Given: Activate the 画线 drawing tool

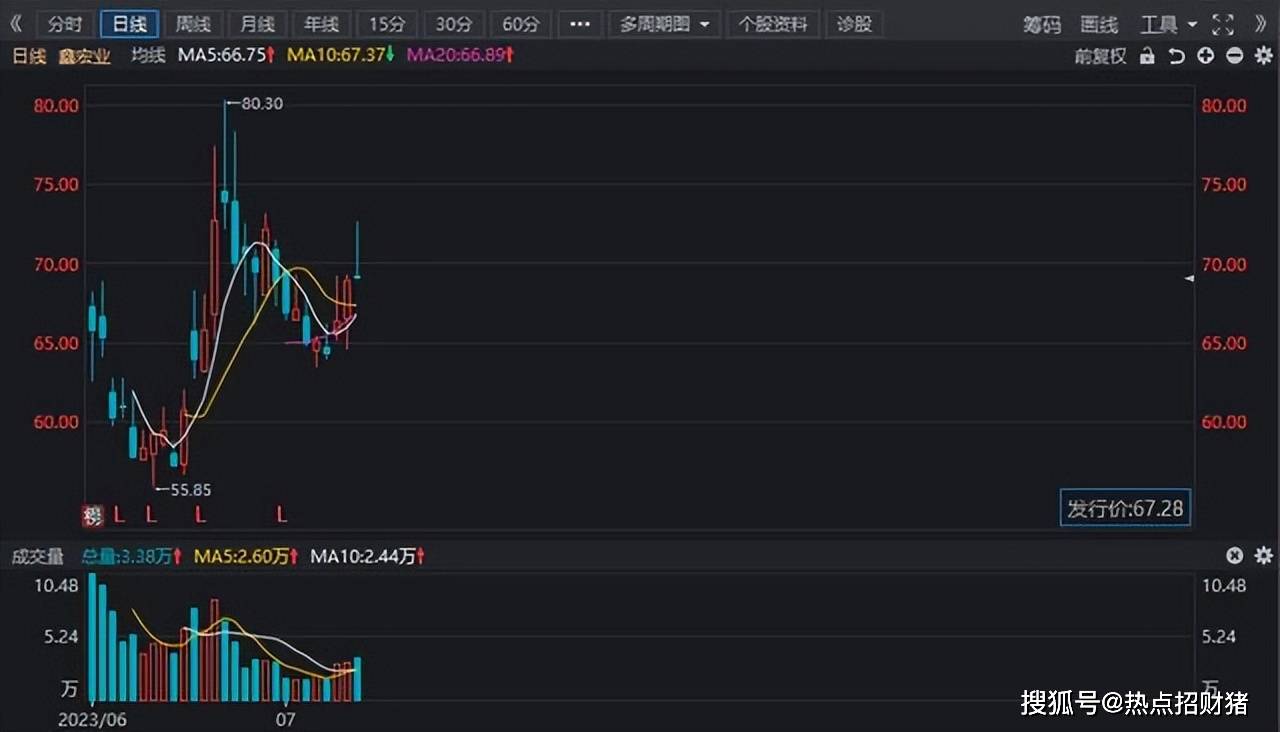Looking at the screenshot, I should click(x=1100, y=24).
